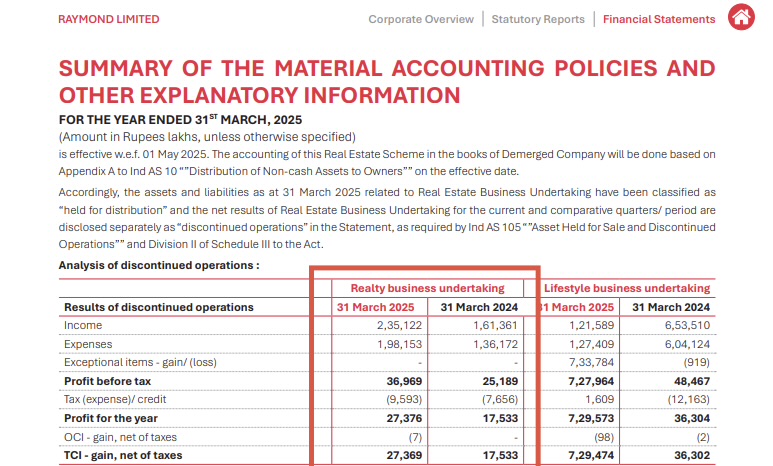Image resolution: width=773 pixels, height=466 pixels.
Task: Select the Realty business undertaking column header
Action: (x=427, y=288)
